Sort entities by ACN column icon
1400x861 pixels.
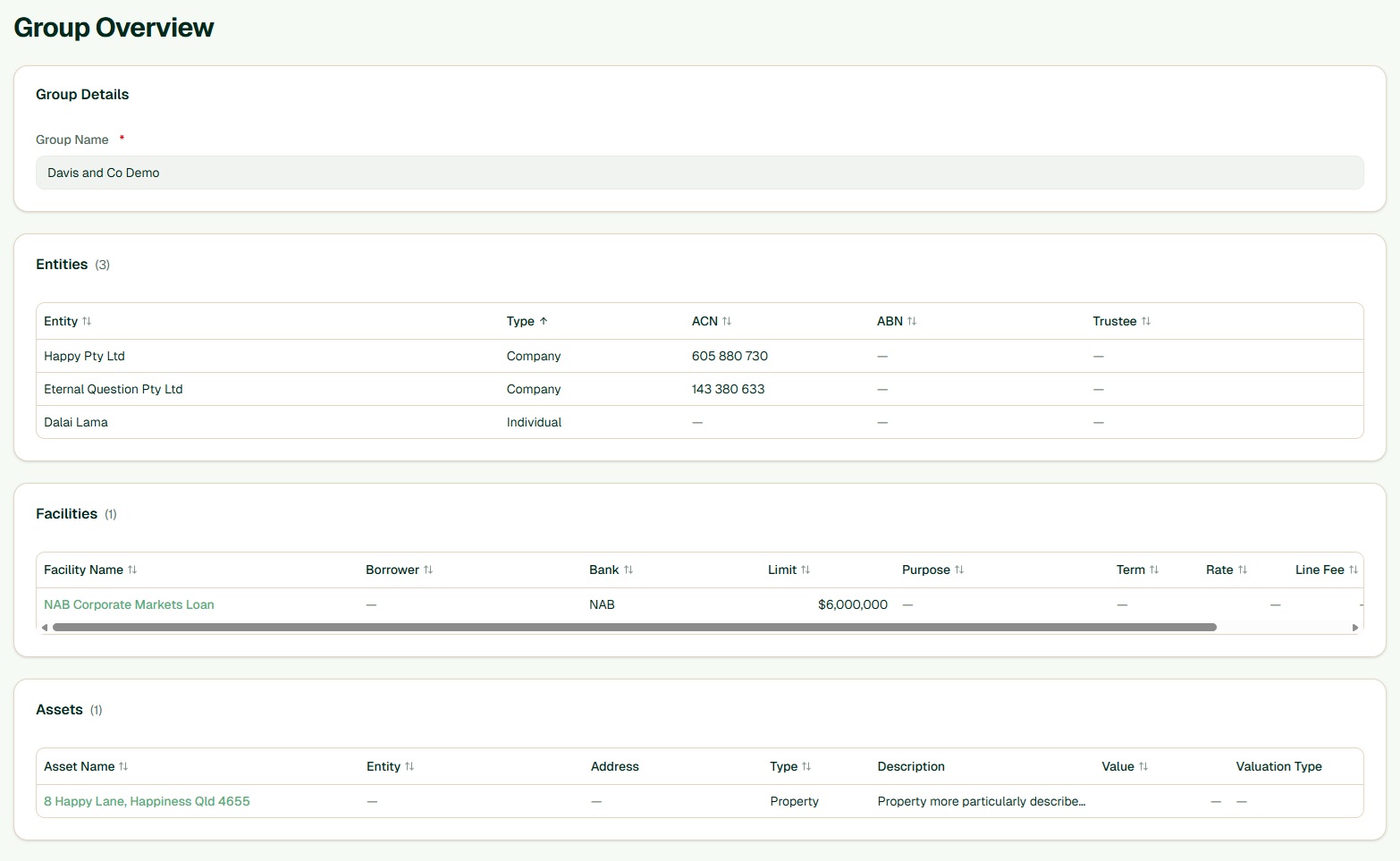pos(727,321)
